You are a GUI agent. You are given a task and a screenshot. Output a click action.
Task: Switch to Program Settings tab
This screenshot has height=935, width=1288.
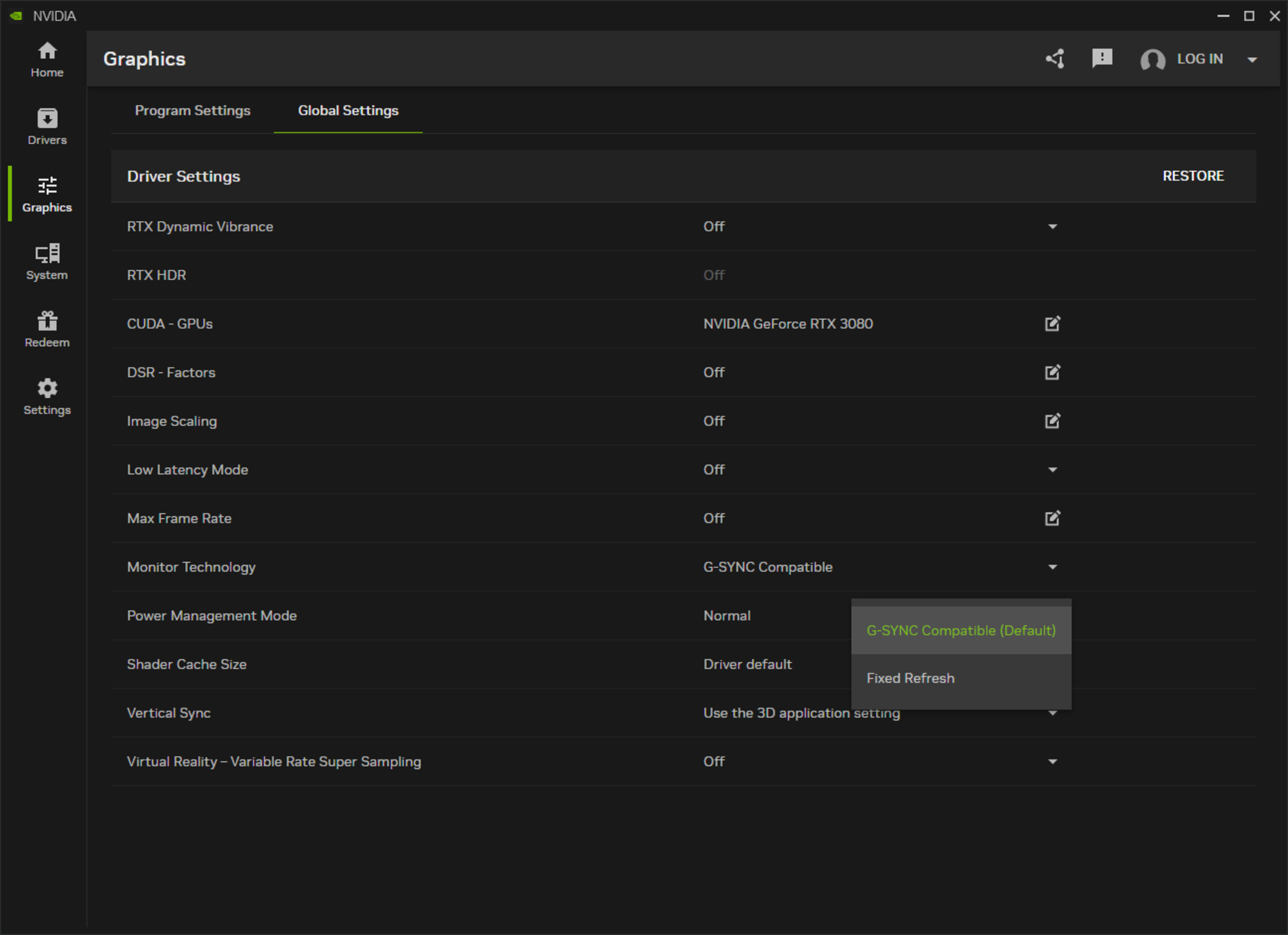click(x=193, y=111)
